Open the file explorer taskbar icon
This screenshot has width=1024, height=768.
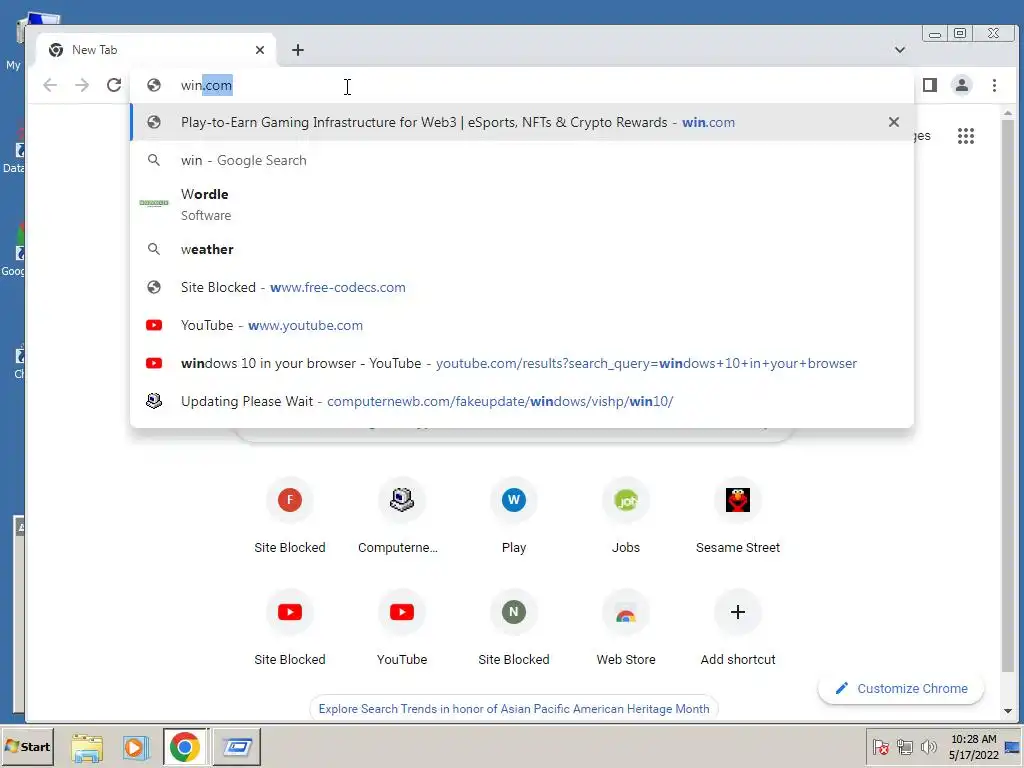tap(87, 747)
